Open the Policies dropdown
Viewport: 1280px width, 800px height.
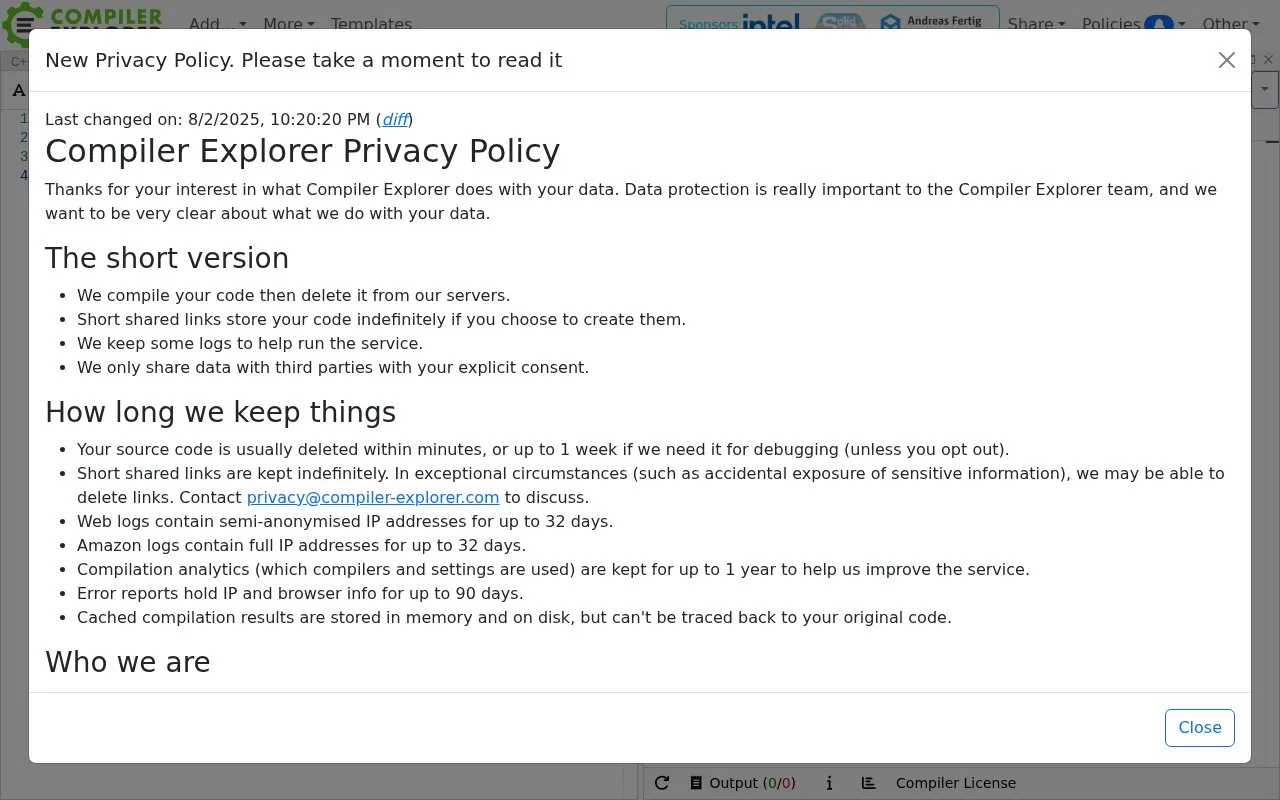[x=1133, y=24]
